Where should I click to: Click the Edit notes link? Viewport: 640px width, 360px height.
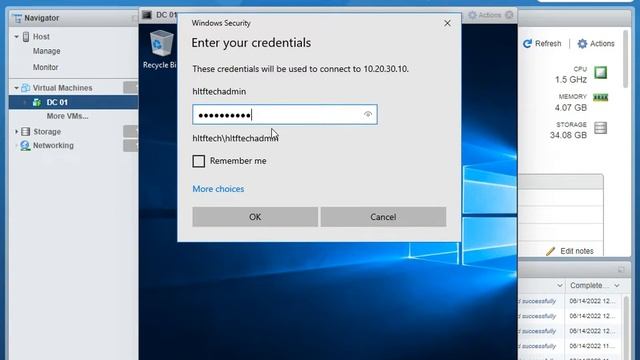[577, 251]
